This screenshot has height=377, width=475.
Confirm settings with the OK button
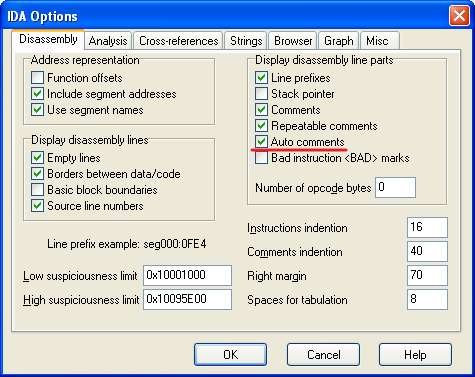[231, 355]
